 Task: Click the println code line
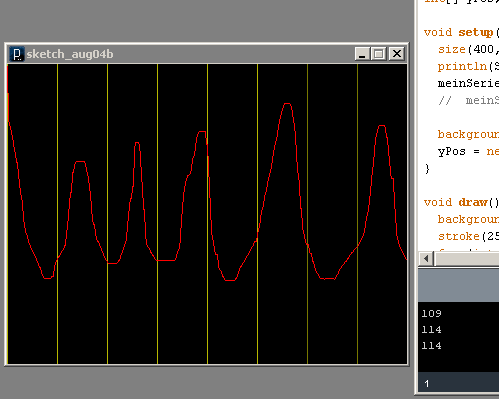[468, 66]
